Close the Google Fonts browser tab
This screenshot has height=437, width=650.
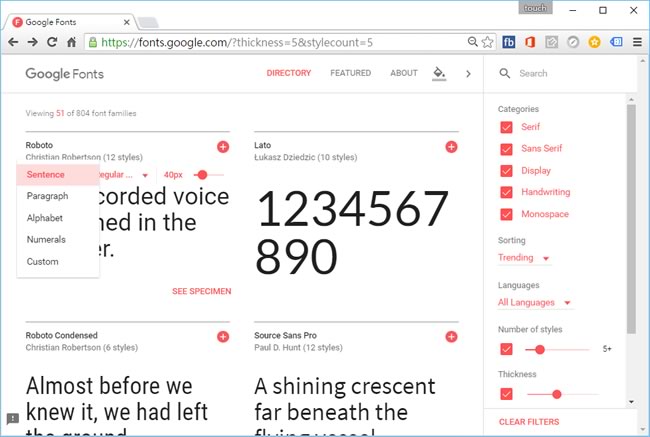pos(127,22)
